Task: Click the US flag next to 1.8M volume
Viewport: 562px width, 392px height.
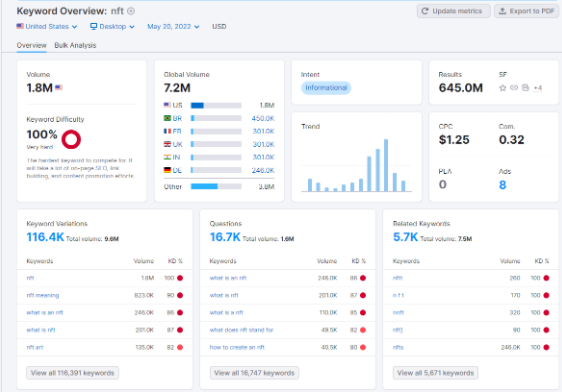Action: pyautogui.click(x=59, y=87)
